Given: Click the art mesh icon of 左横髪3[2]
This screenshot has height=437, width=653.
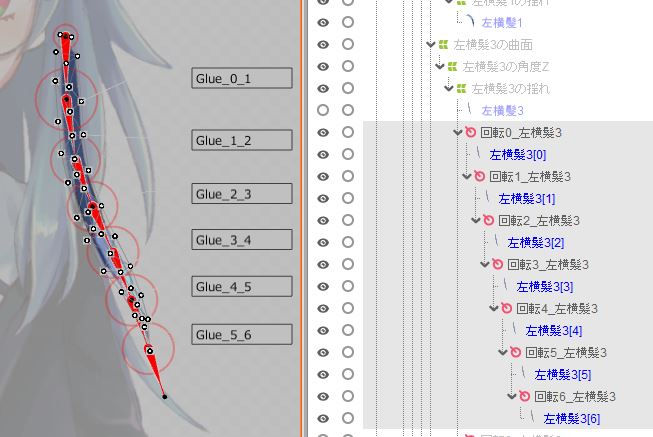Looking at the screenshot, I should click(x=497, y=242).
